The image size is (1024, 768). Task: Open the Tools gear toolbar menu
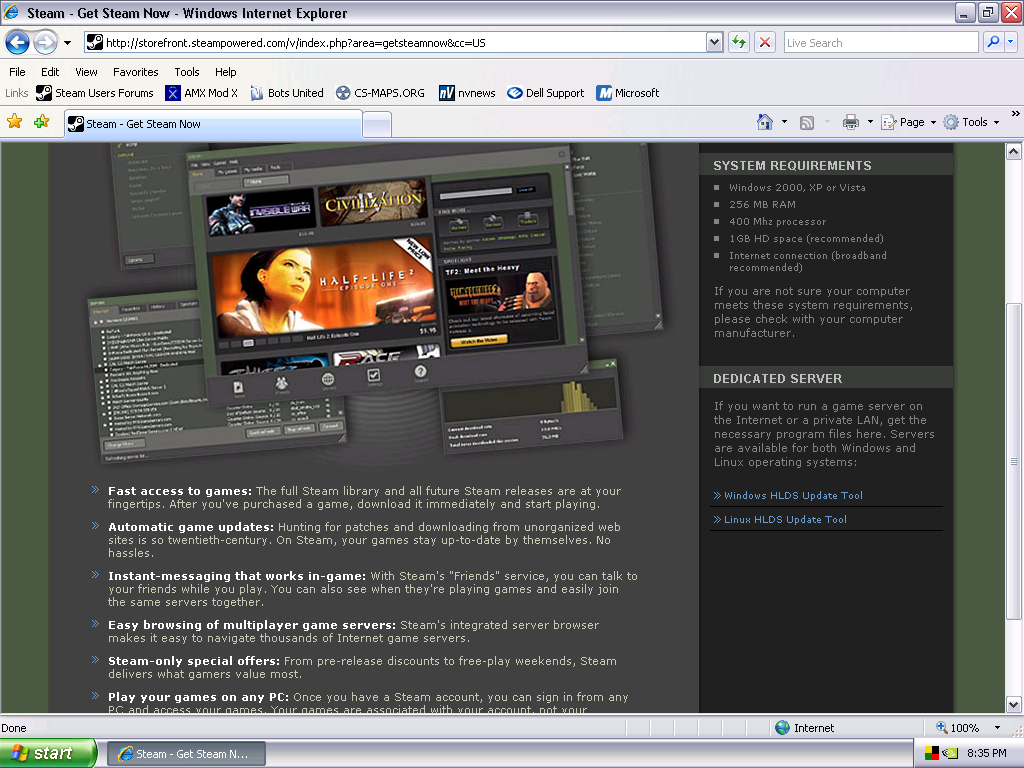tap(971, 122)
